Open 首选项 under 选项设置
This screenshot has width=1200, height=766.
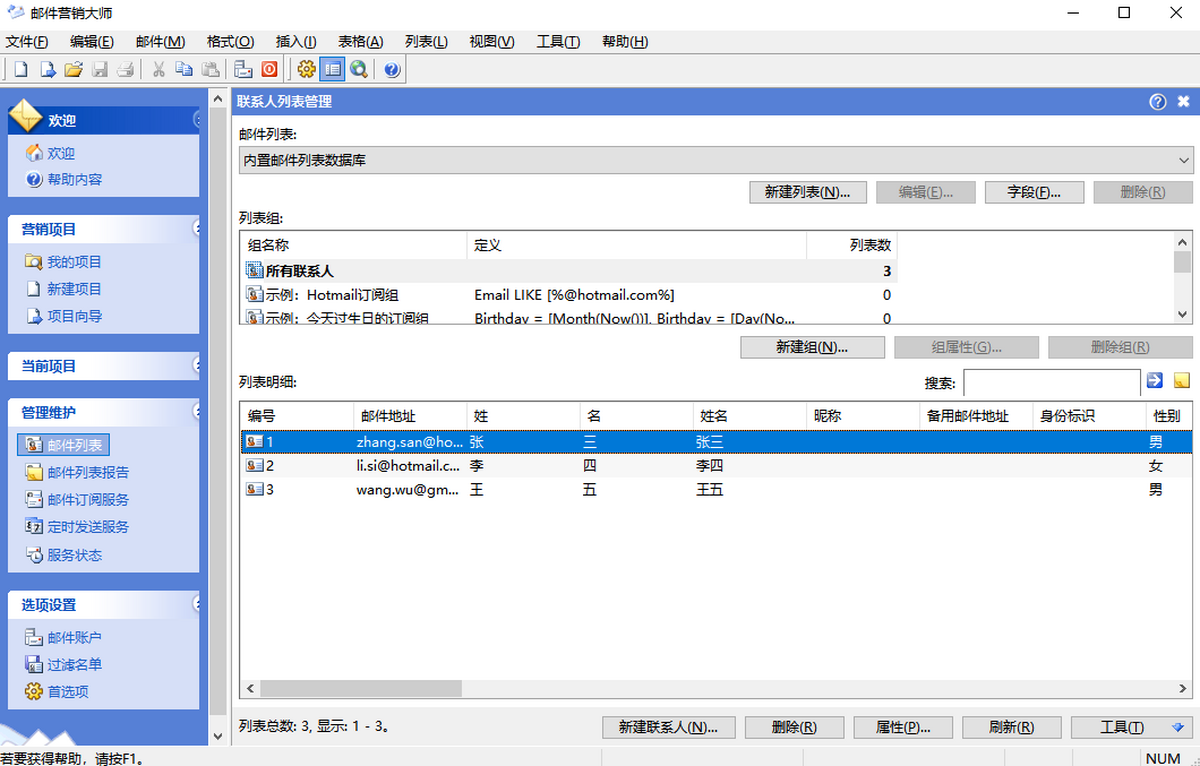(57, 691)
